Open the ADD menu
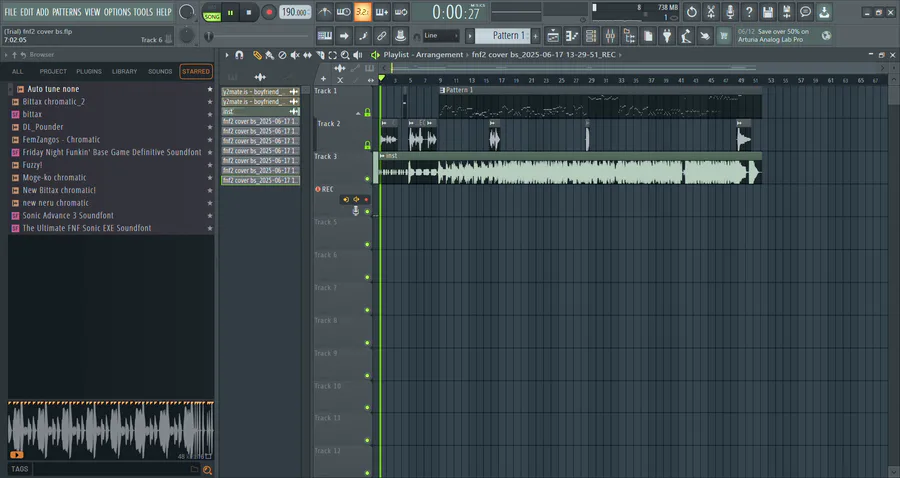 pos(42,11)
